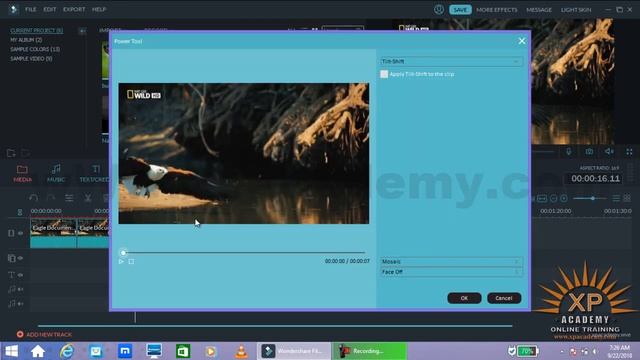The image size is (640, 360).
Task: Expand the Mosaic section
Action: click(x=451, y=261)
